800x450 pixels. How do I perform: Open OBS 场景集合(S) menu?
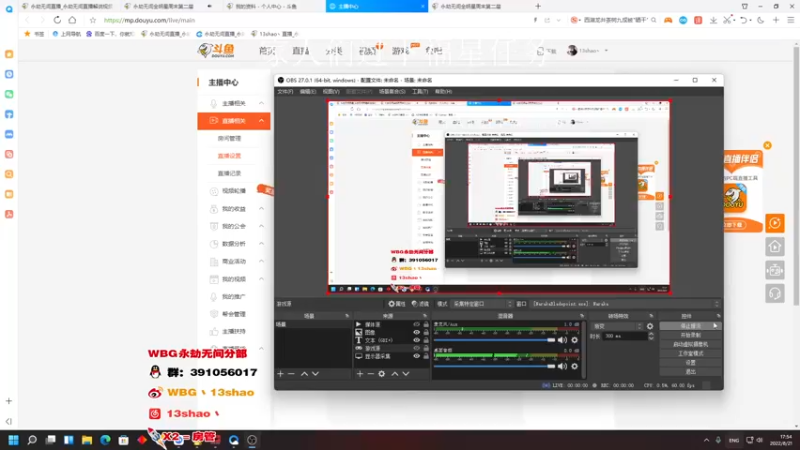coord(392,92)
